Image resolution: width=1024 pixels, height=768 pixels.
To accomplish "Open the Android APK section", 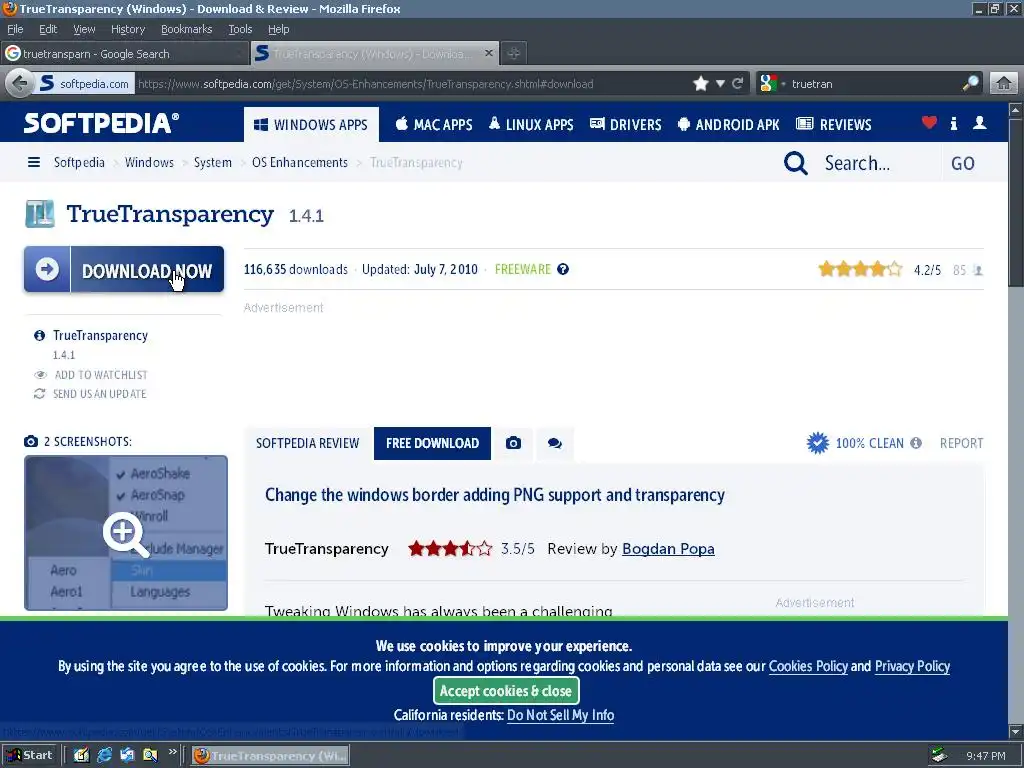I will [x=729, y=124].
